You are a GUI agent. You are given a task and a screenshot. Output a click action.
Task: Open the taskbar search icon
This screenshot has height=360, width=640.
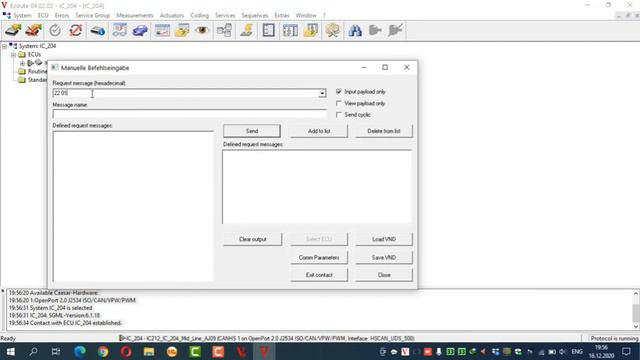click(x=33, y=351)
